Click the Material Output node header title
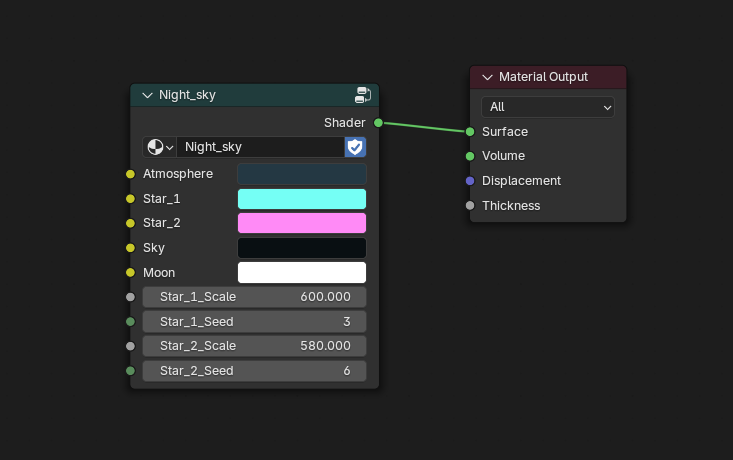The image size is (733, 460). click(543, 77)
